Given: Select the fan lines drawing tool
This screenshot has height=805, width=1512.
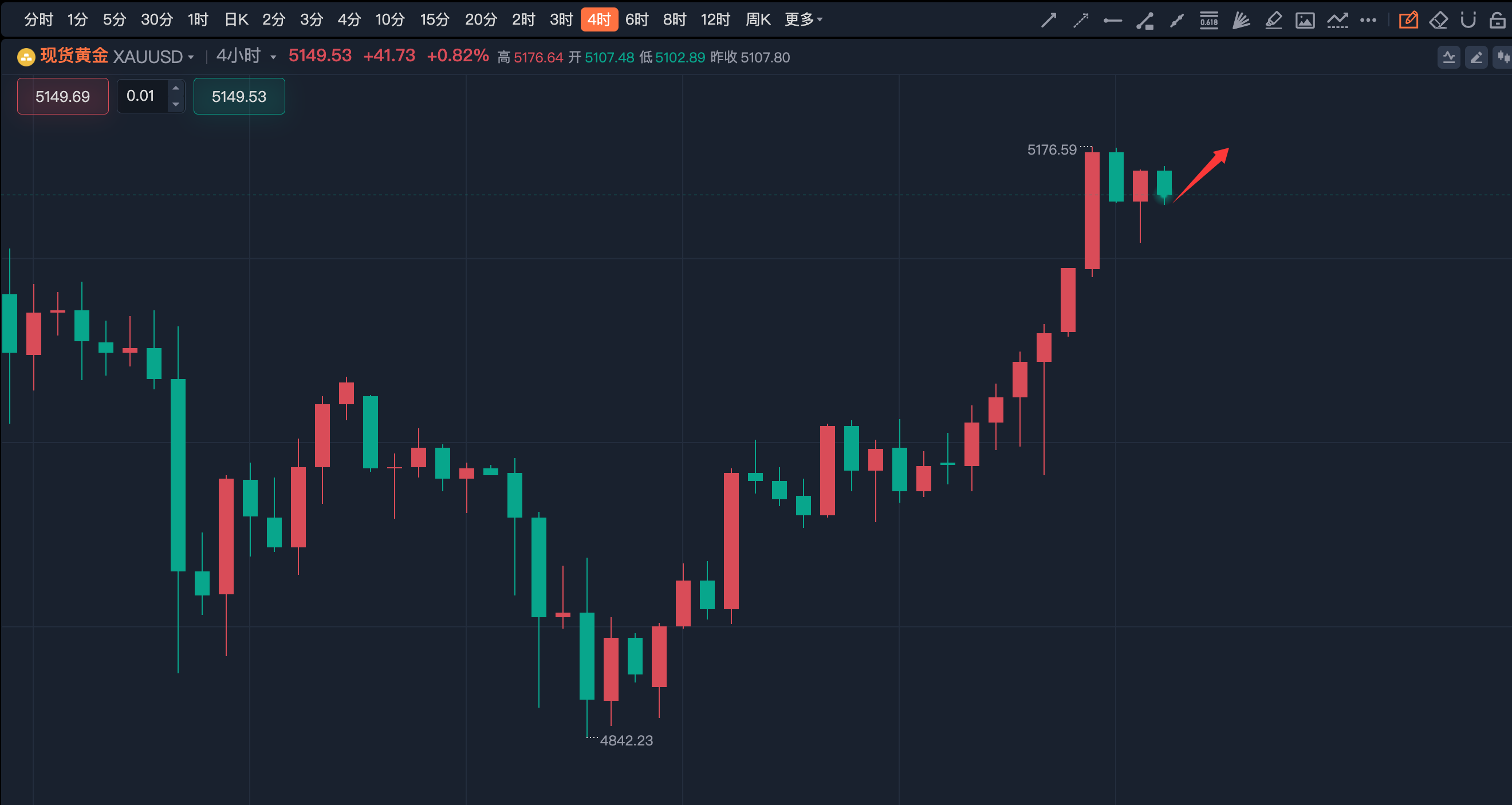Looking at the screenshot, I should [x=1241, y=21].
